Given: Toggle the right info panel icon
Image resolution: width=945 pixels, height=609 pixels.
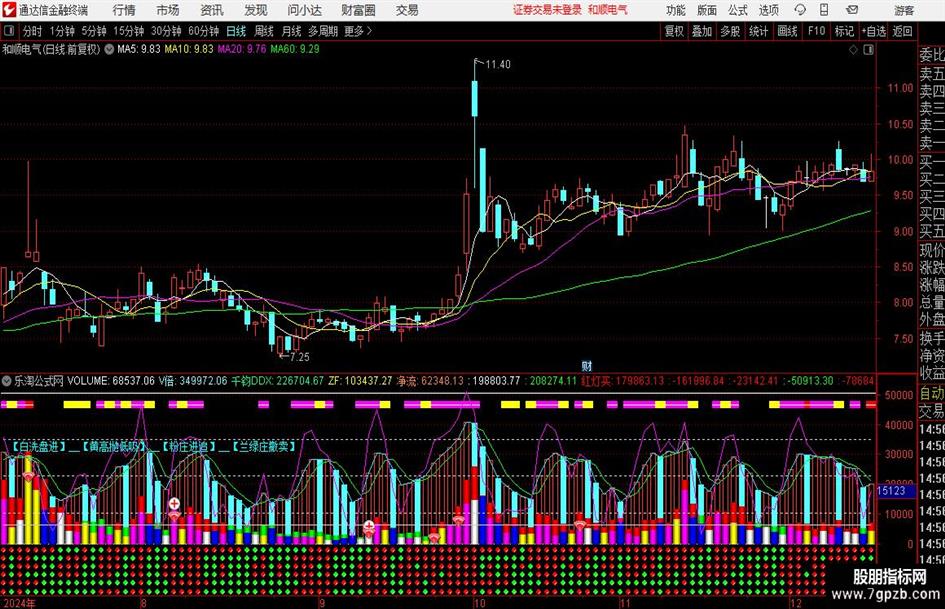Looking at the screenshot, I should (868, 50).
